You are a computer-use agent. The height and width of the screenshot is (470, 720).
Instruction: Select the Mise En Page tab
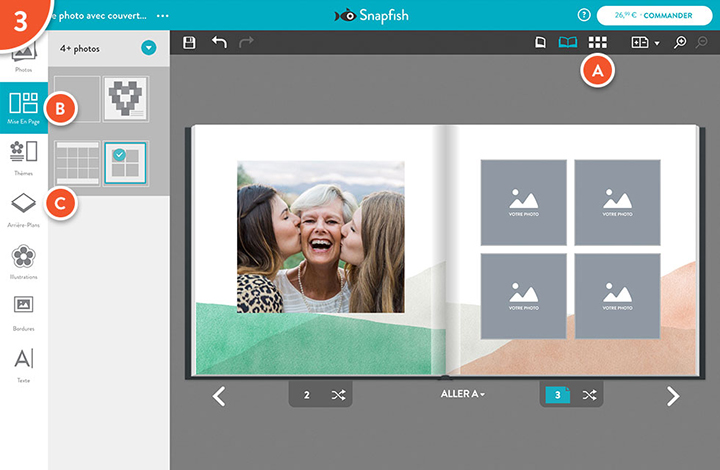click(x=24, y=108)
